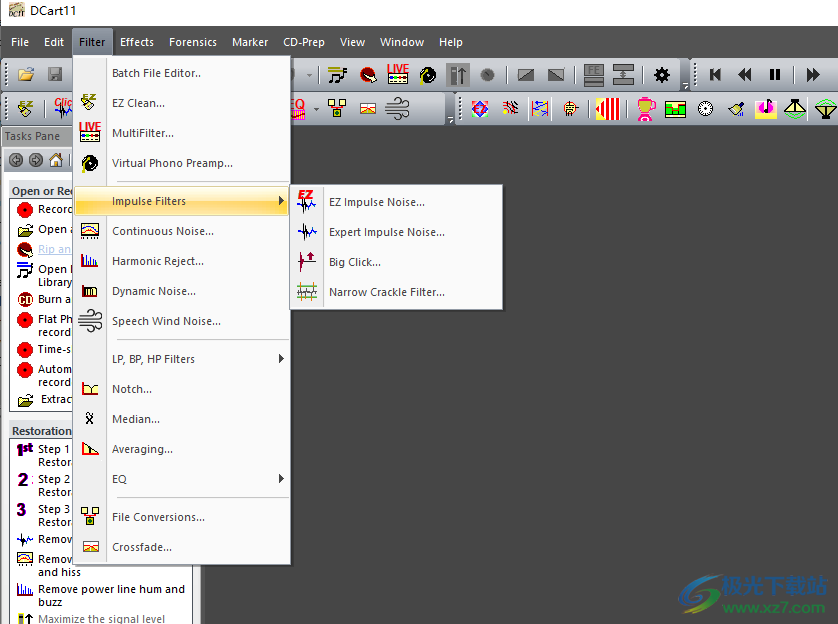Select the Big Click filter icon

307,262
